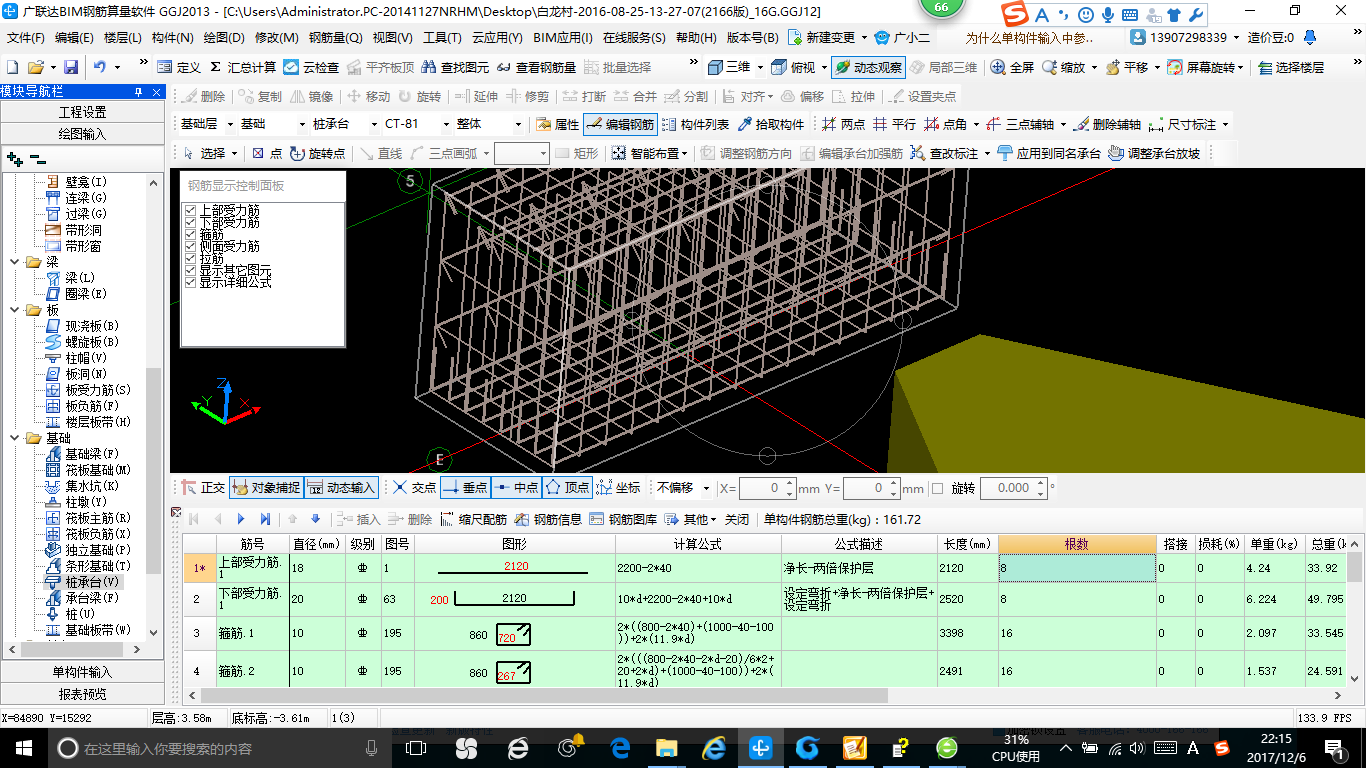Select 平行 parallel axis tool
The image size is (1366, 768).
894,124
